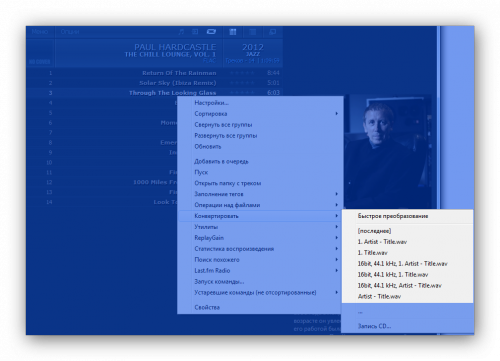Expand the arrow next to Поиск похожего
Screen dimensions: 500x361
[x=337, y=260]
